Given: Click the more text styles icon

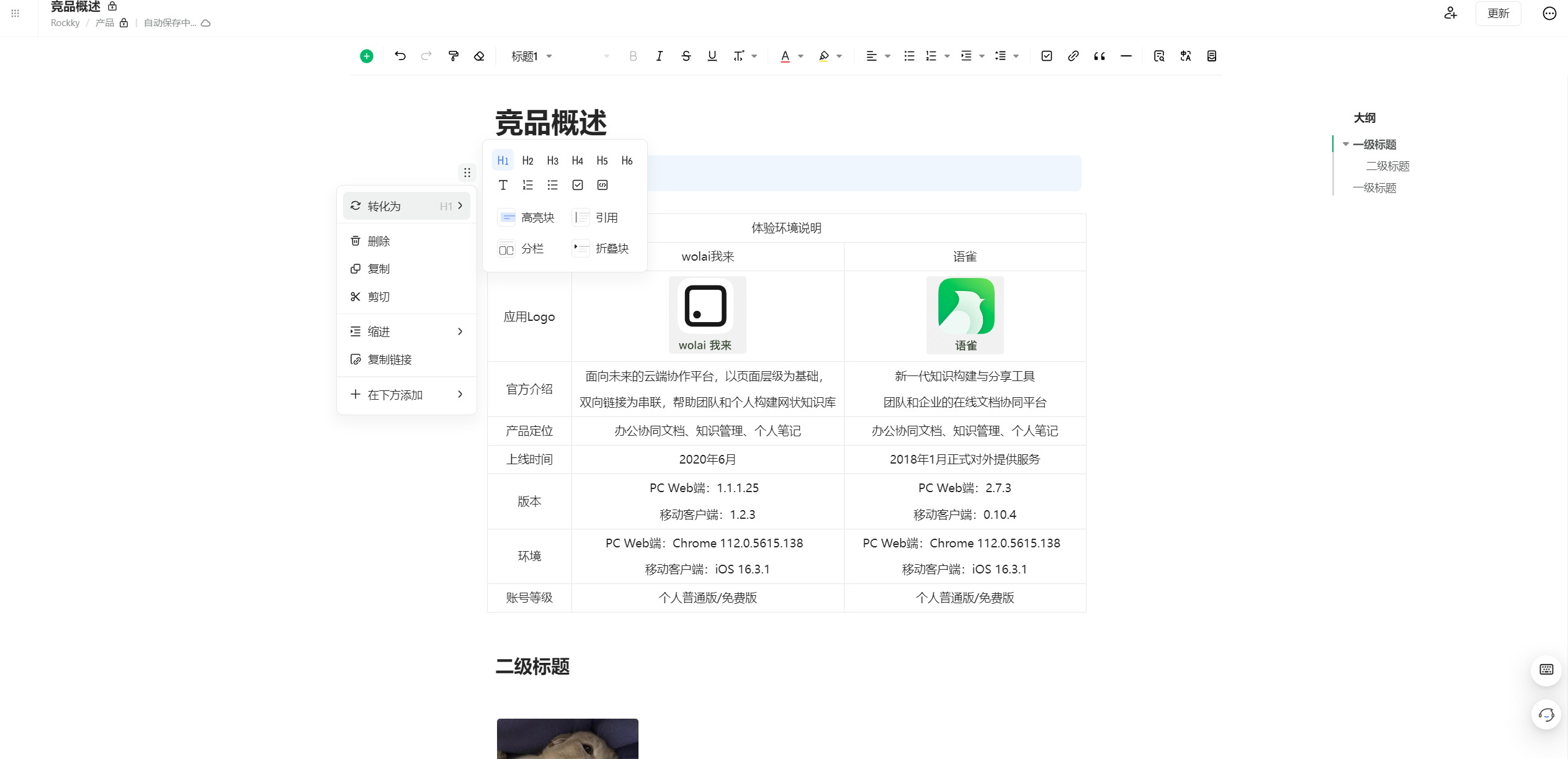Looking at the screenshot, I should (x=738, y=56).
